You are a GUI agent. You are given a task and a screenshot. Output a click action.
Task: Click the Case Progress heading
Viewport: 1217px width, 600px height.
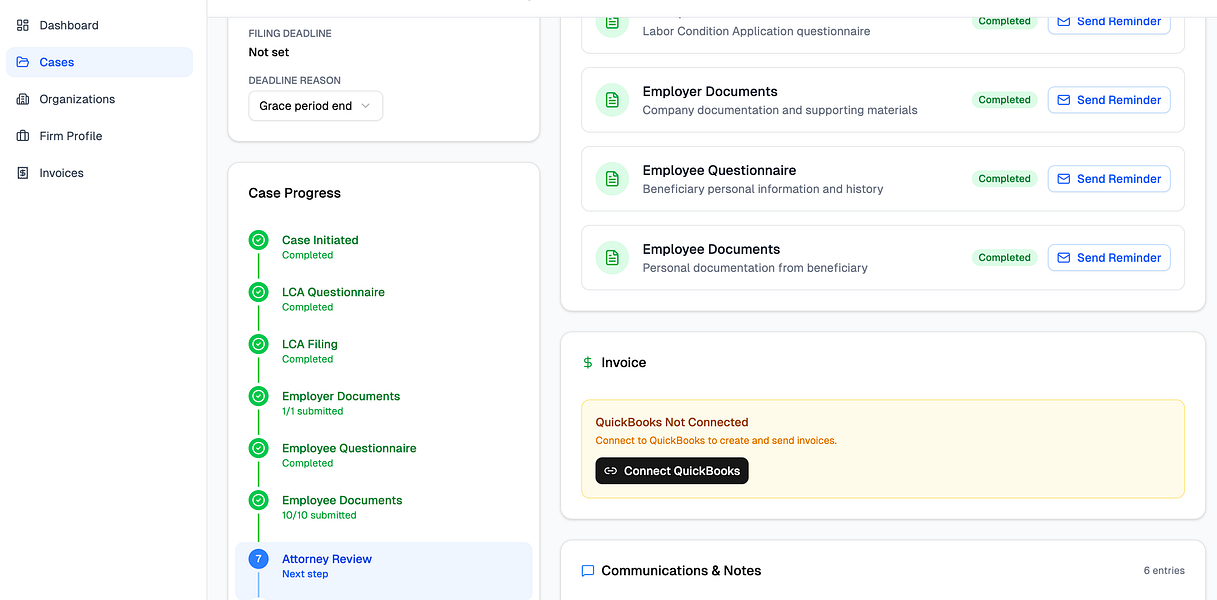[x=295, y=193]
